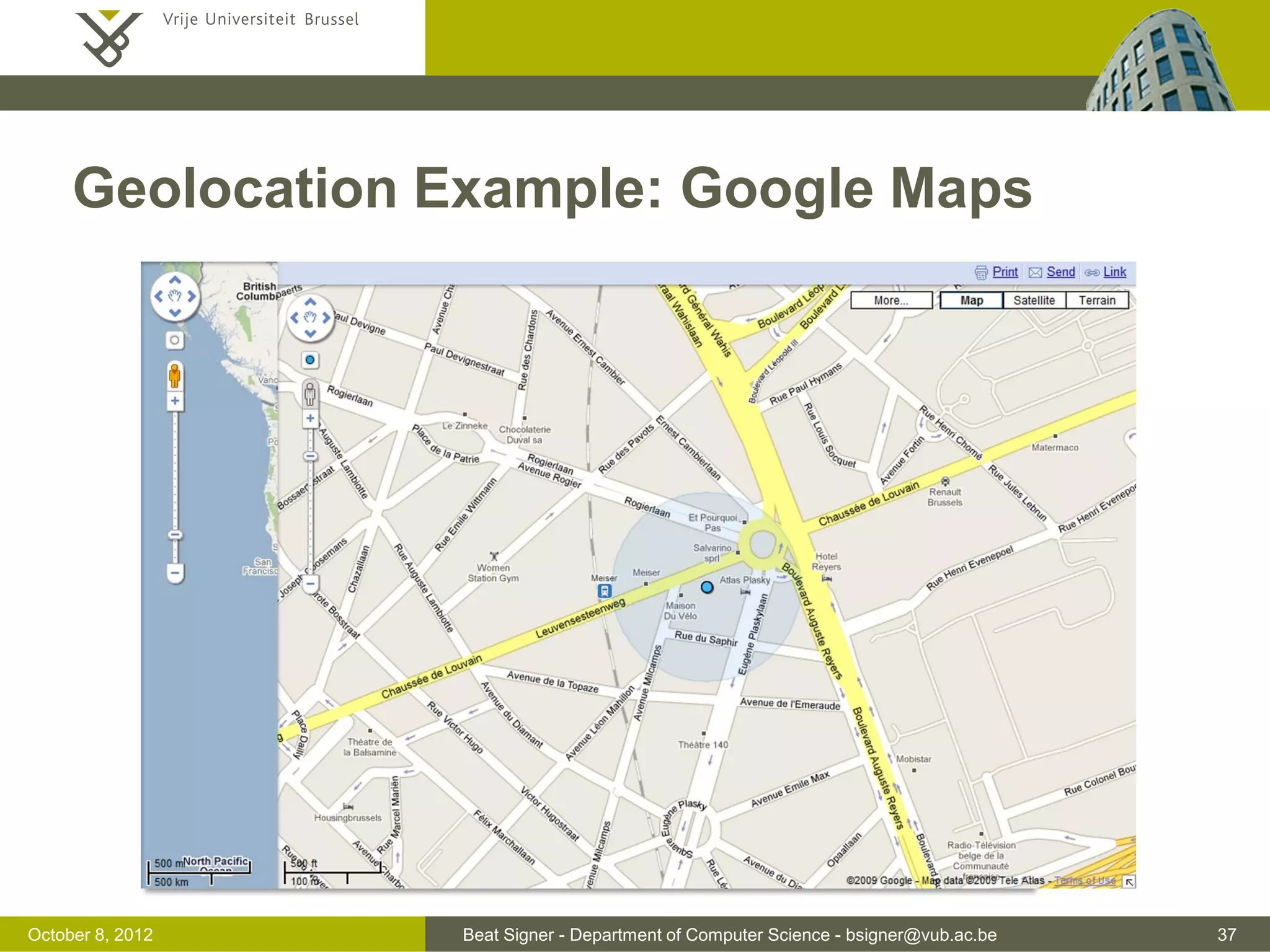Image resolution: width=1270 pixels, height=952 pixels.
Task: Pan left on the Pacific coast map control
Action: click(159, 296)
